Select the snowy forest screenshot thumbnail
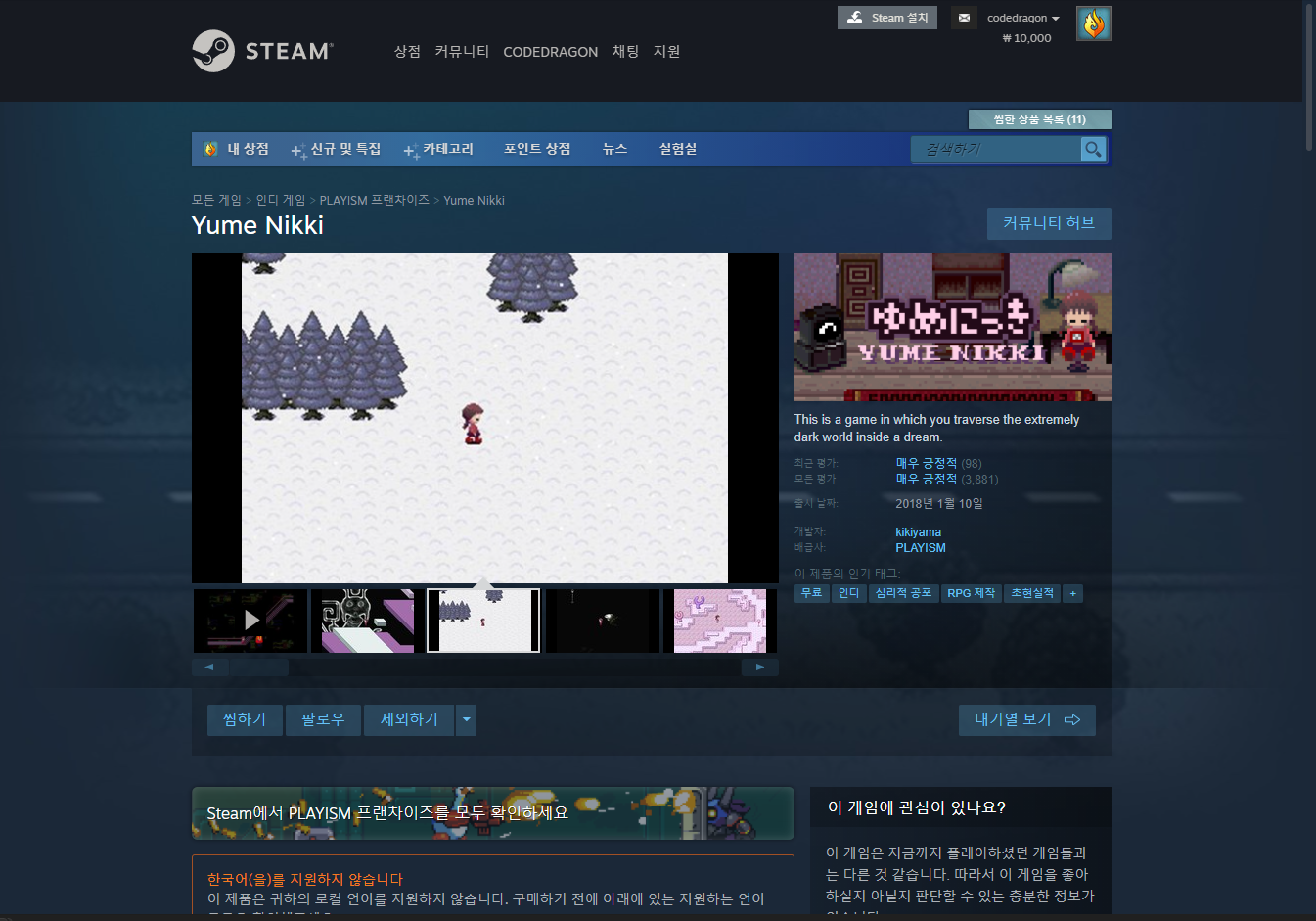 tap(483, 621)
